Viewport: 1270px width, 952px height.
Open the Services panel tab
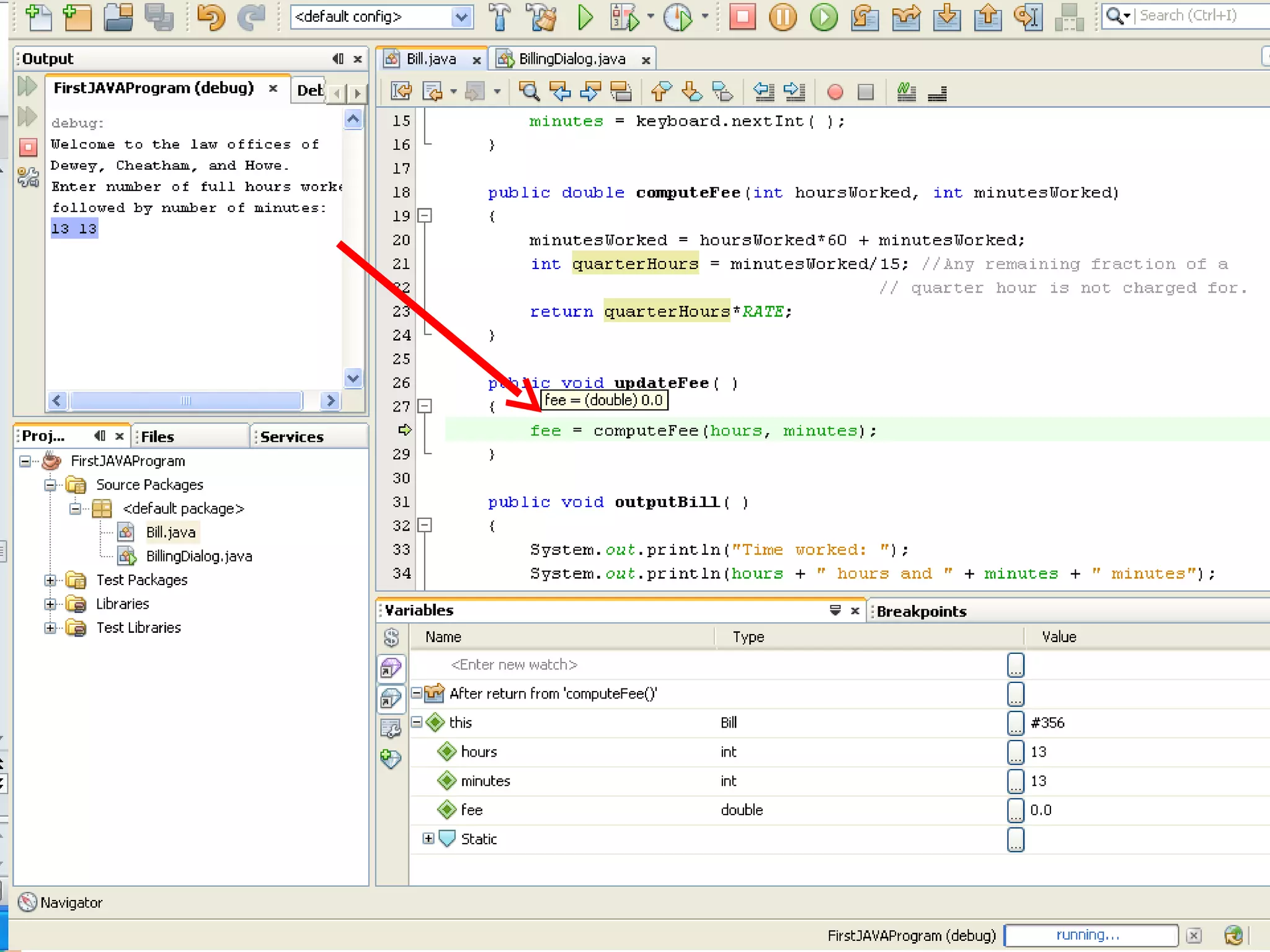(291, 437)
